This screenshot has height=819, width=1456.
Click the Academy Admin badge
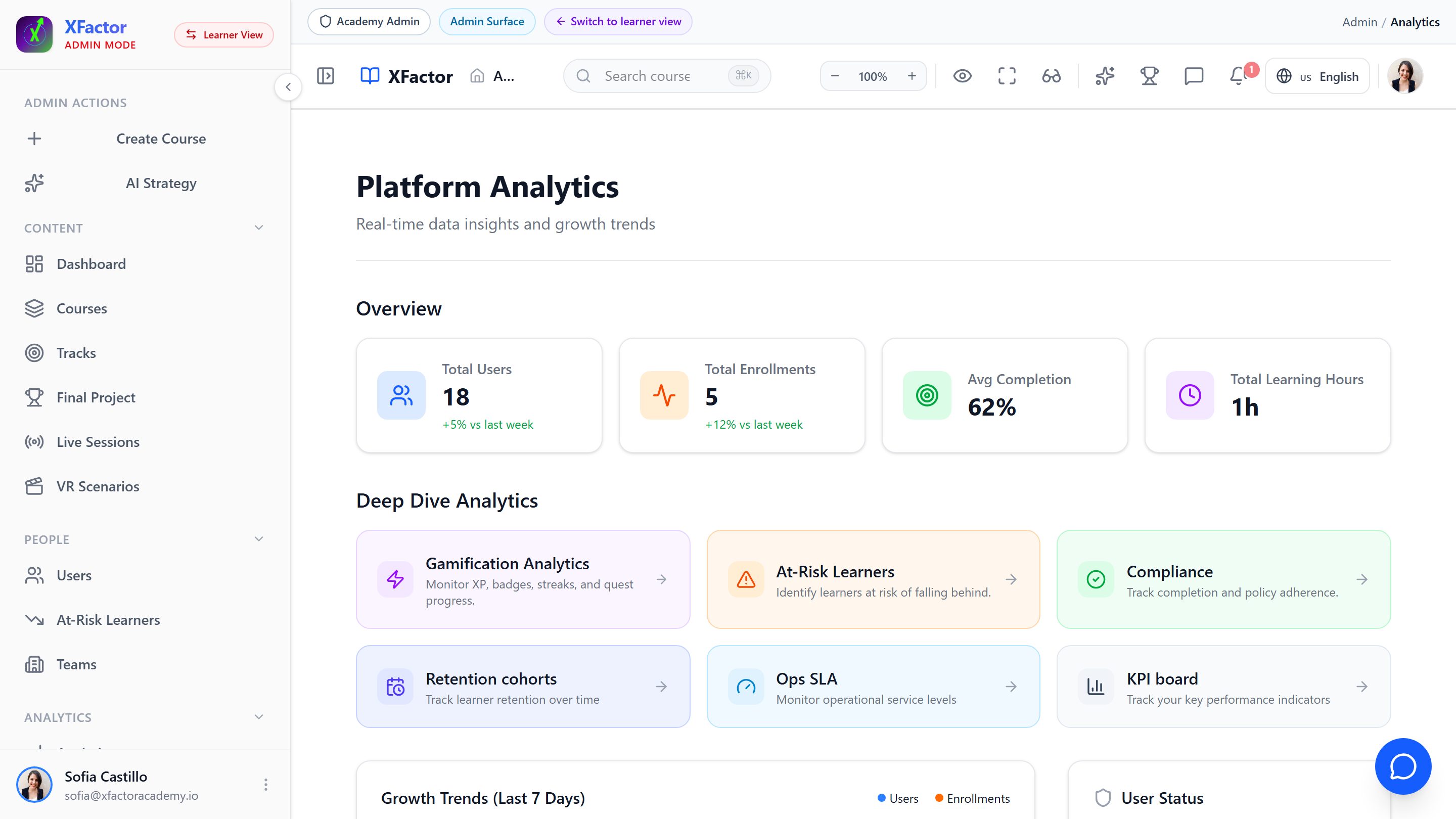point(369,21)
